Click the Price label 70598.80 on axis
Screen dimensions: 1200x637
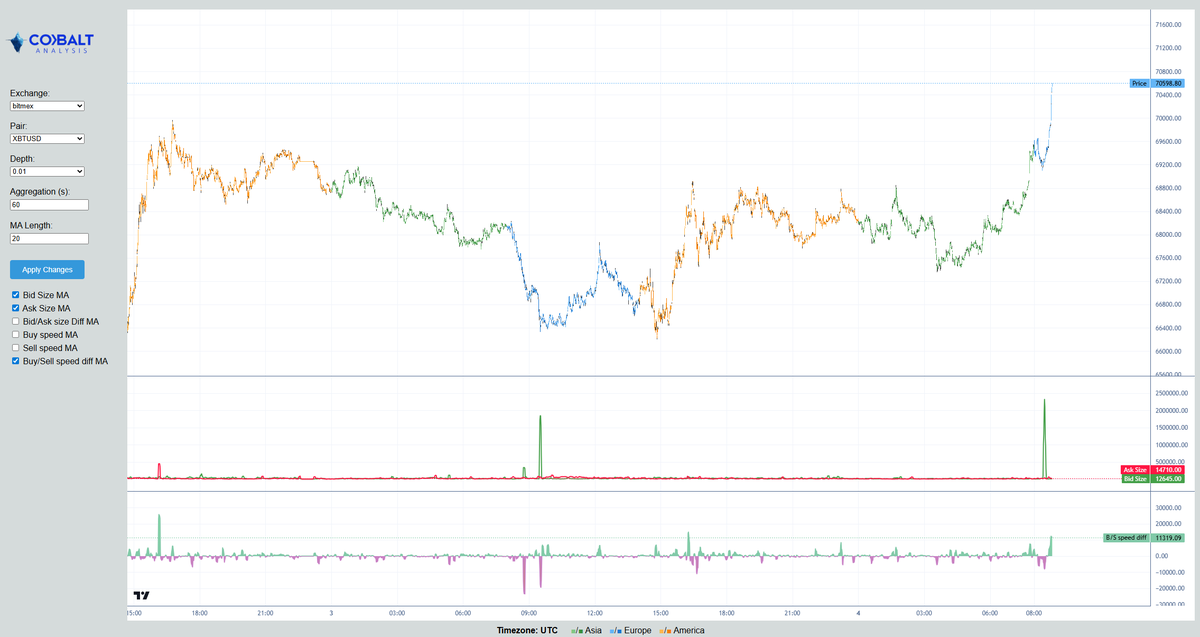tap(1157, 83)
